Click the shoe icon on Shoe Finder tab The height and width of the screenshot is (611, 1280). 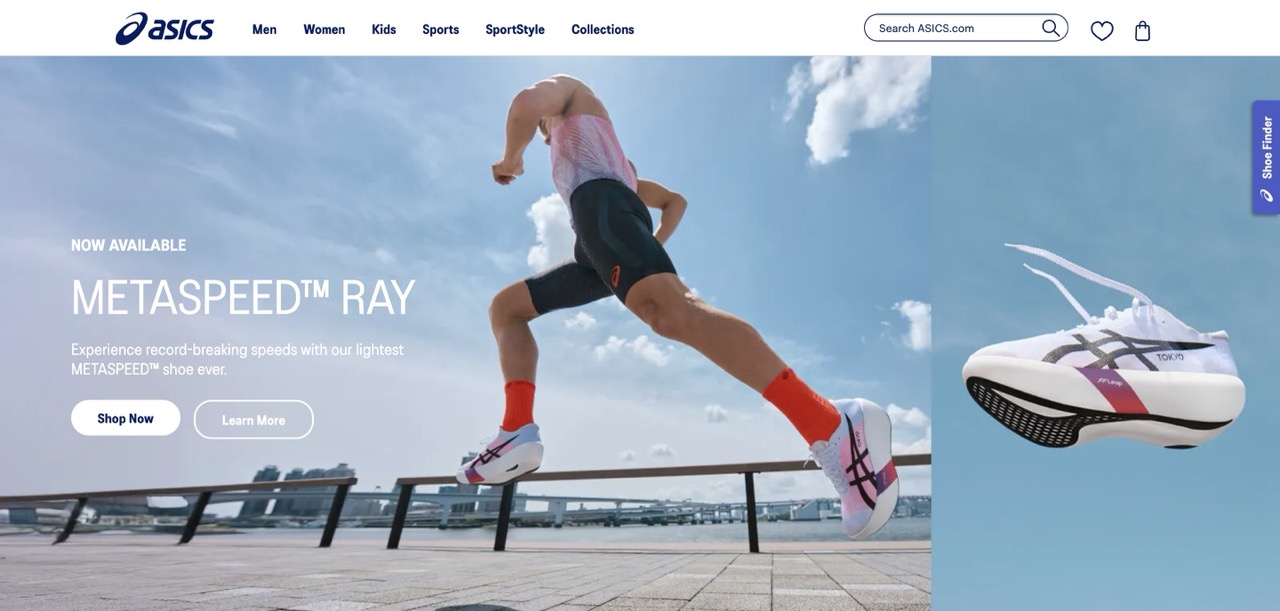1266,195
